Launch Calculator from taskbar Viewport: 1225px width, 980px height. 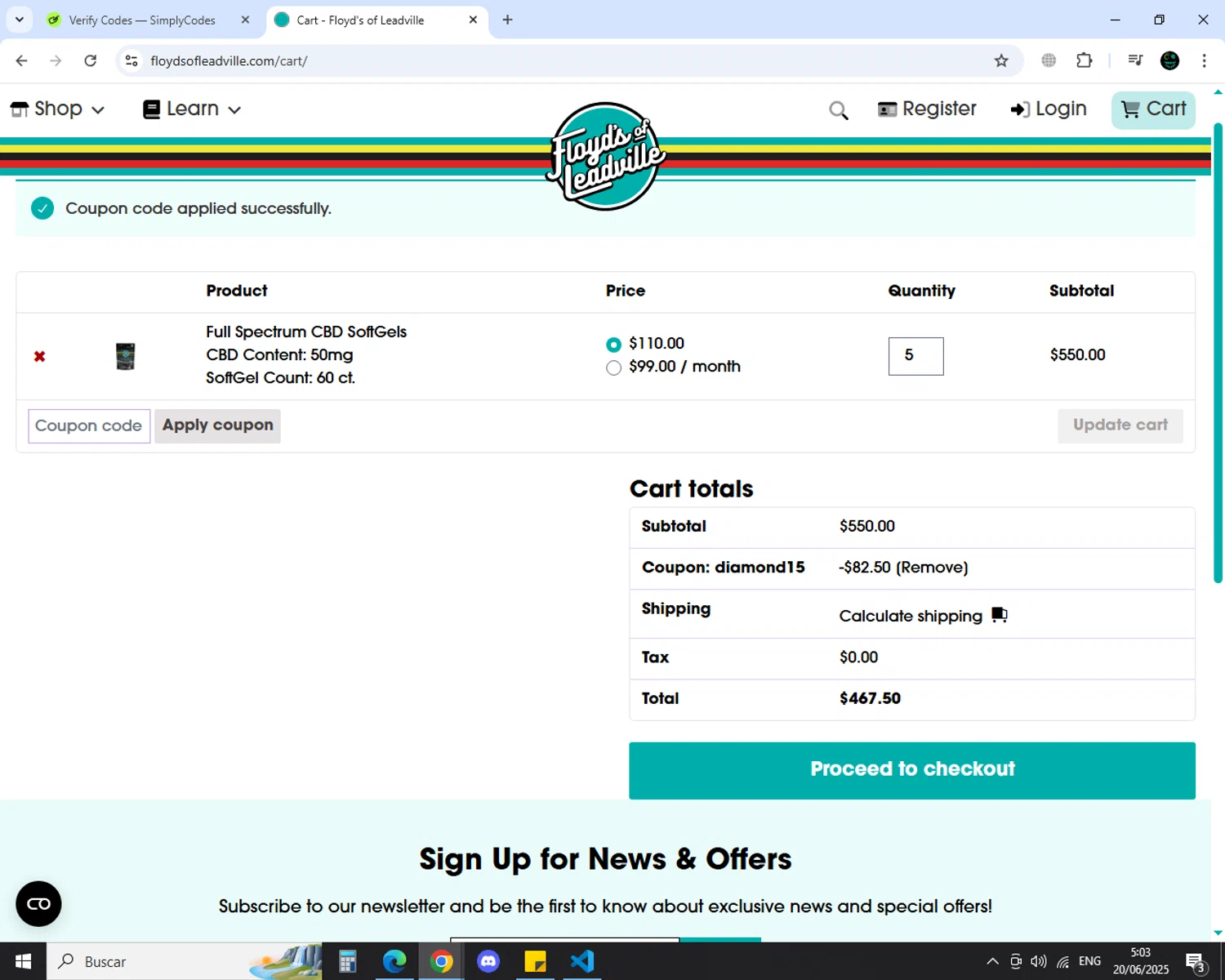pos(348,961)
